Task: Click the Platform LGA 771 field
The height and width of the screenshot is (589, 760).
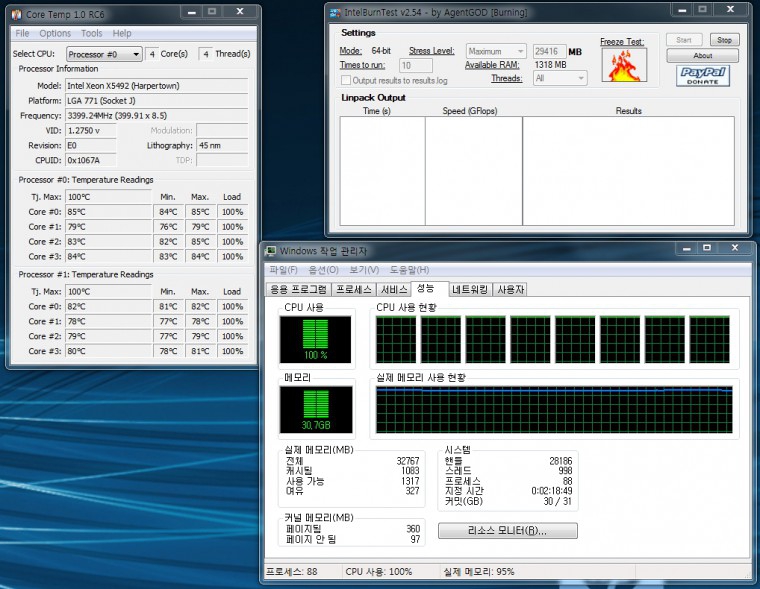Action: click(x=157, y=101)
